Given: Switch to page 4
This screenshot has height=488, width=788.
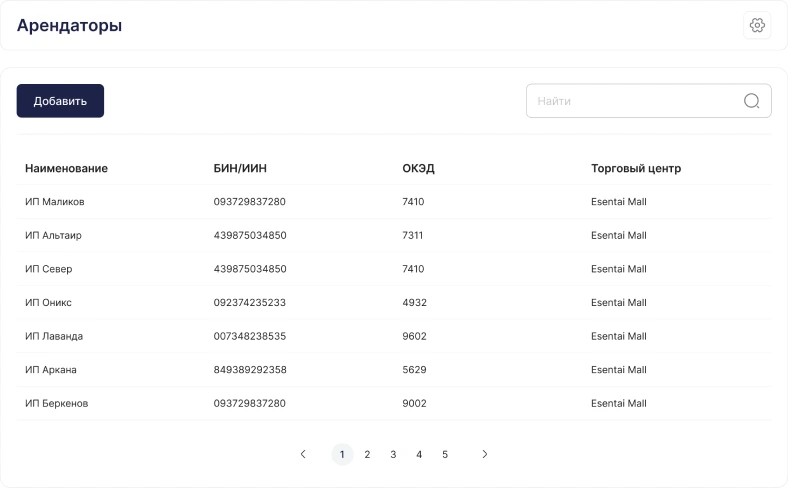Looking at the screenshot, I should pos(419,454).
